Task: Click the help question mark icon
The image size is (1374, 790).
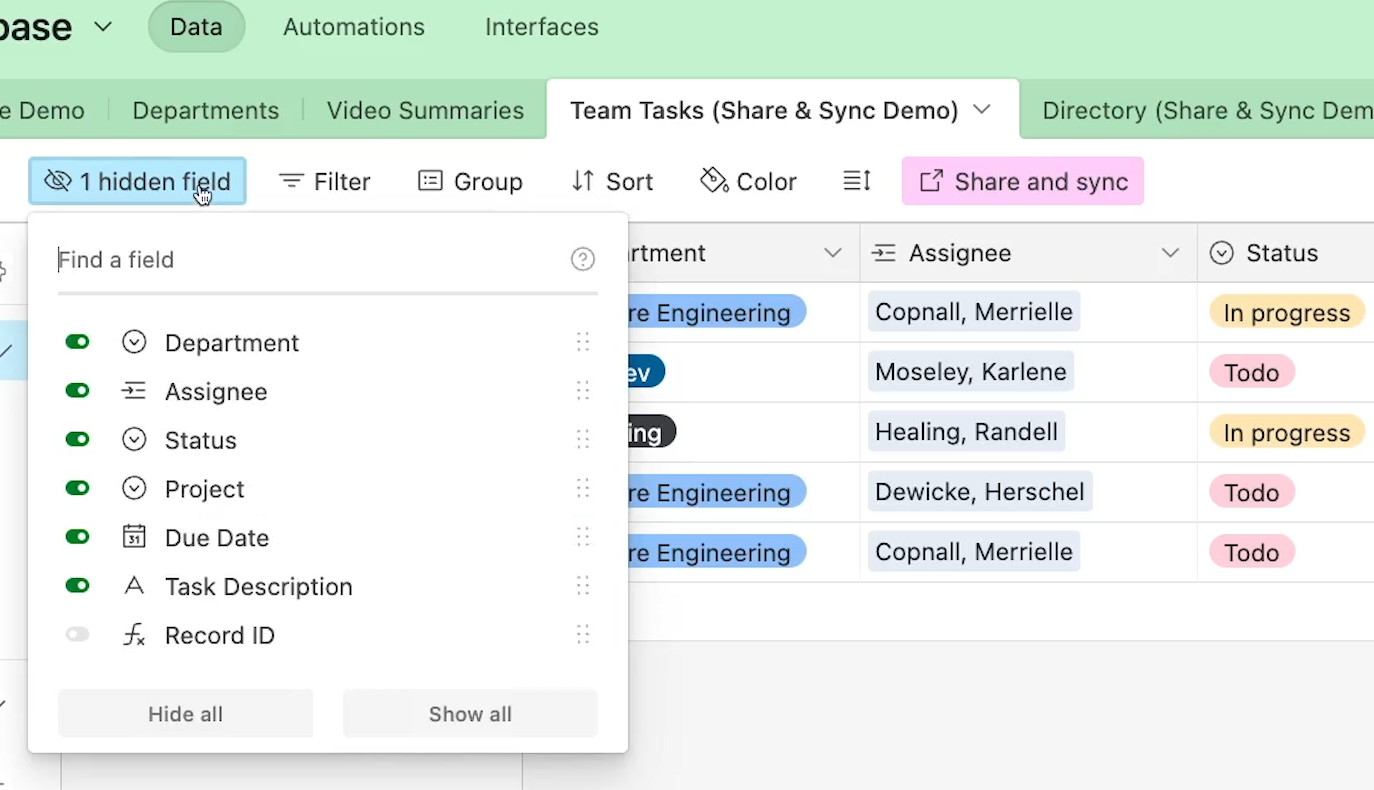Action: pos(583,260)
